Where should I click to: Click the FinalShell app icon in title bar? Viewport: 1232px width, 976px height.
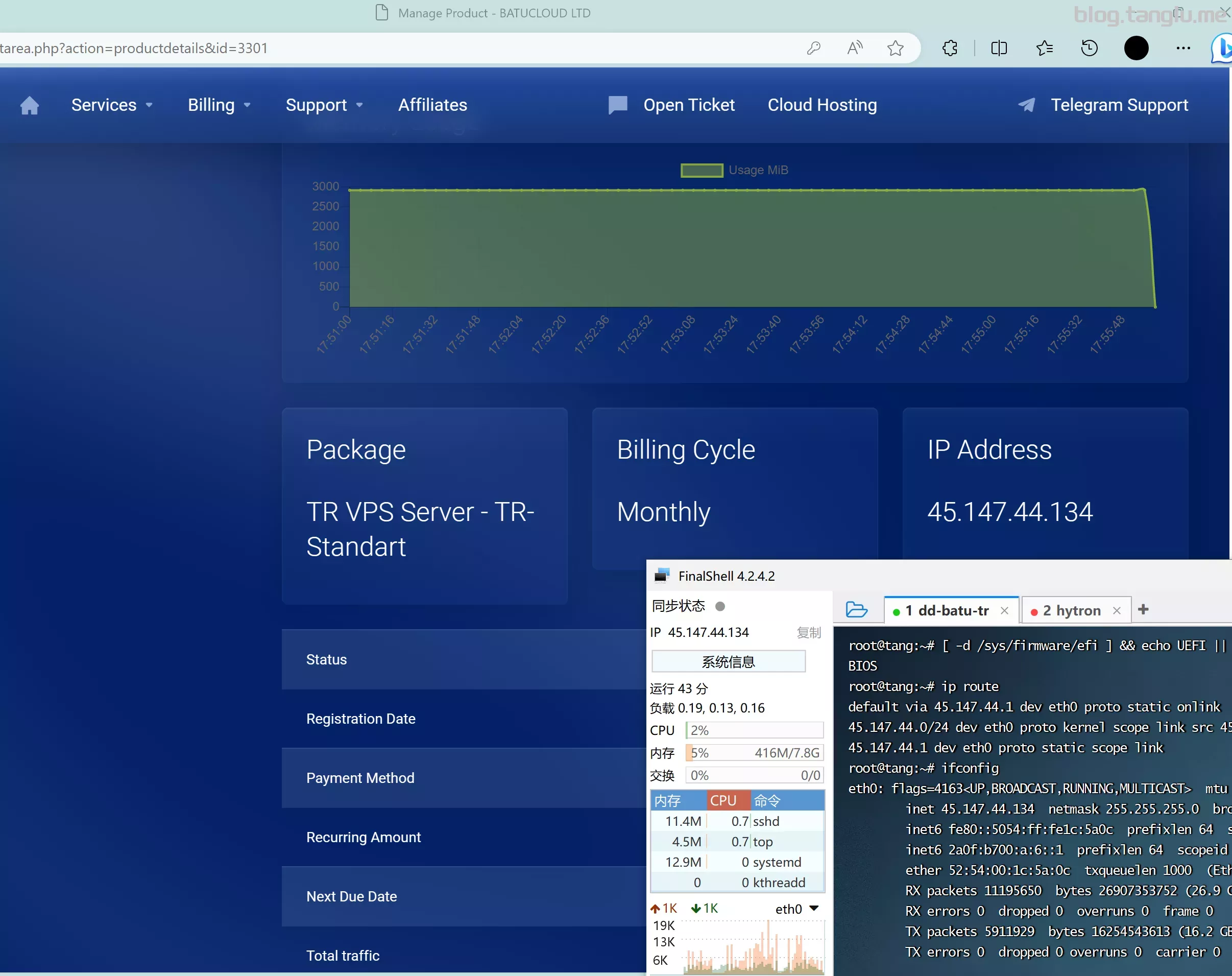click(661, 576)
